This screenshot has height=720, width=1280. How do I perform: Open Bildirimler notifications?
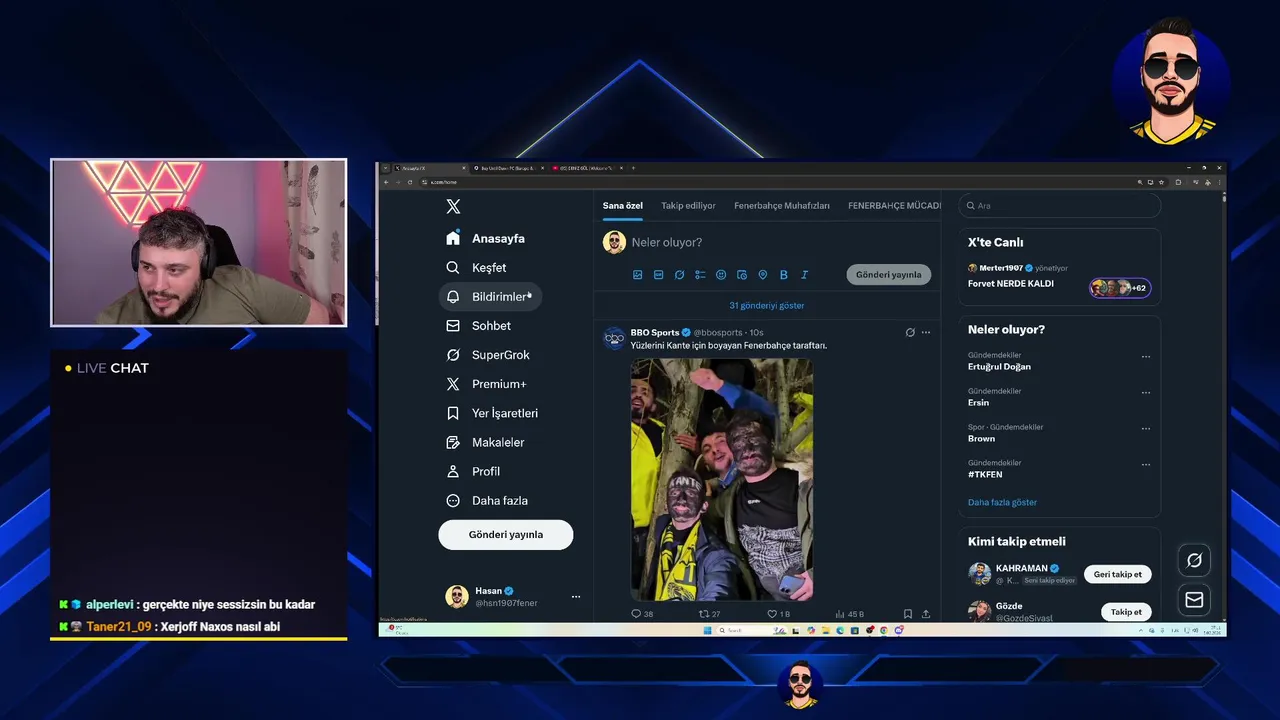[490, 296]
